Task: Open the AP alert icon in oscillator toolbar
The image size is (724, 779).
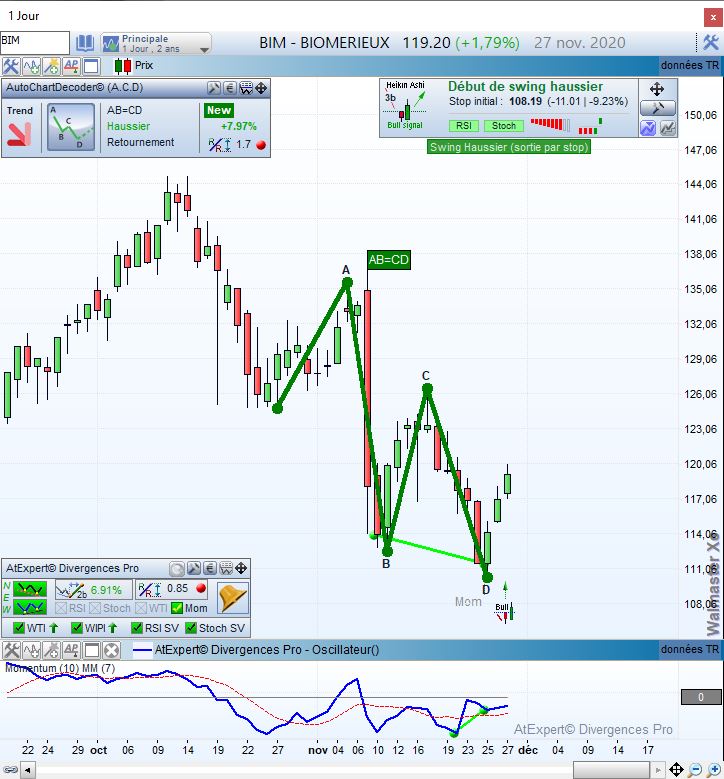Action: (x=71, y=650)
